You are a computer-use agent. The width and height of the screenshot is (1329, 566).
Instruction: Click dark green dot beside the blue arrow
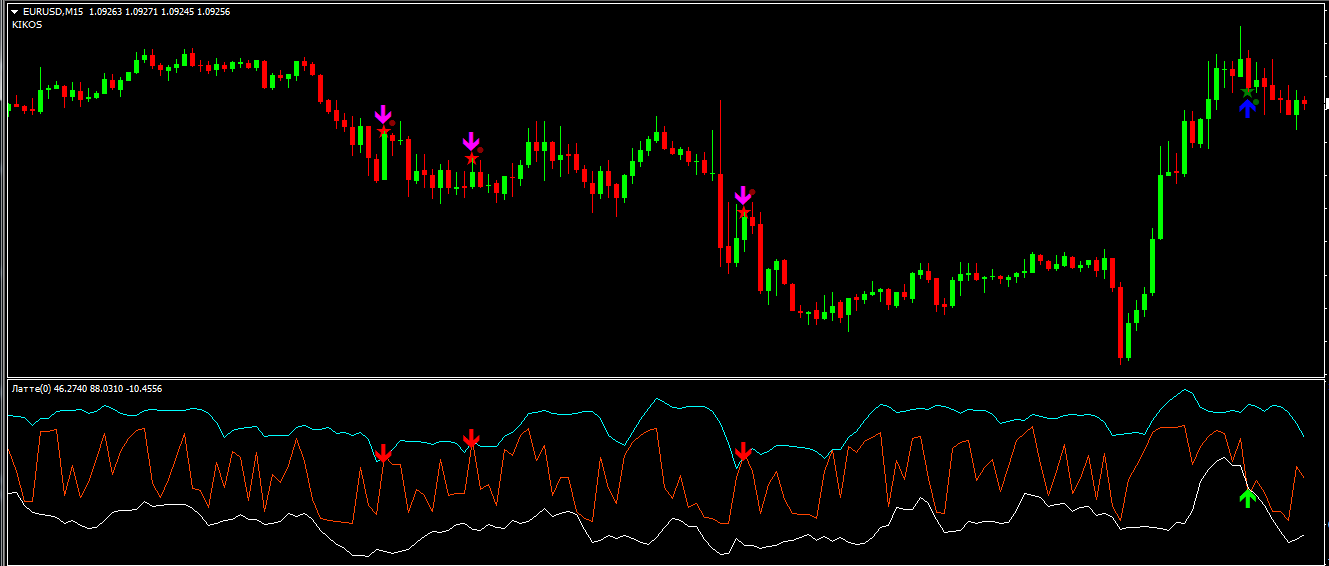coord(1255,100)
